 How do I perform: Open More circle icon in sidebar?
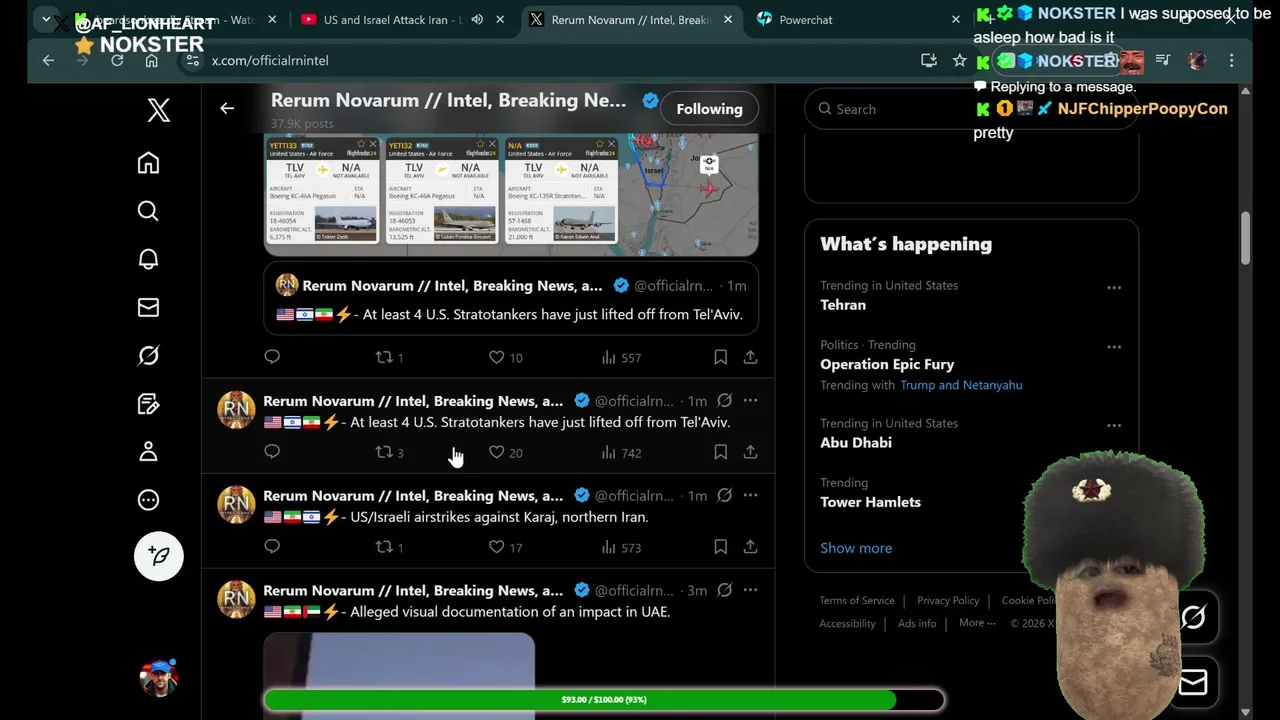pyautogui.click(x=148, y=500)
